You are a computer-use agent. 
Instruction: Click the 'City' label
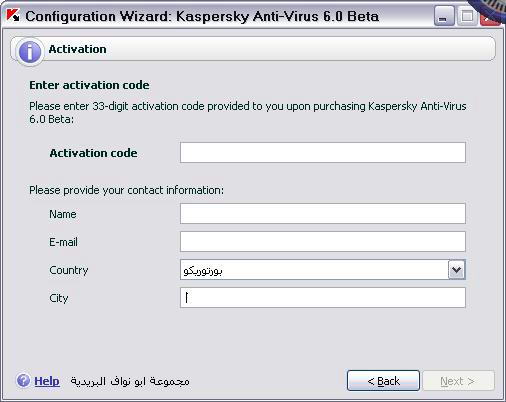point(59,298)
